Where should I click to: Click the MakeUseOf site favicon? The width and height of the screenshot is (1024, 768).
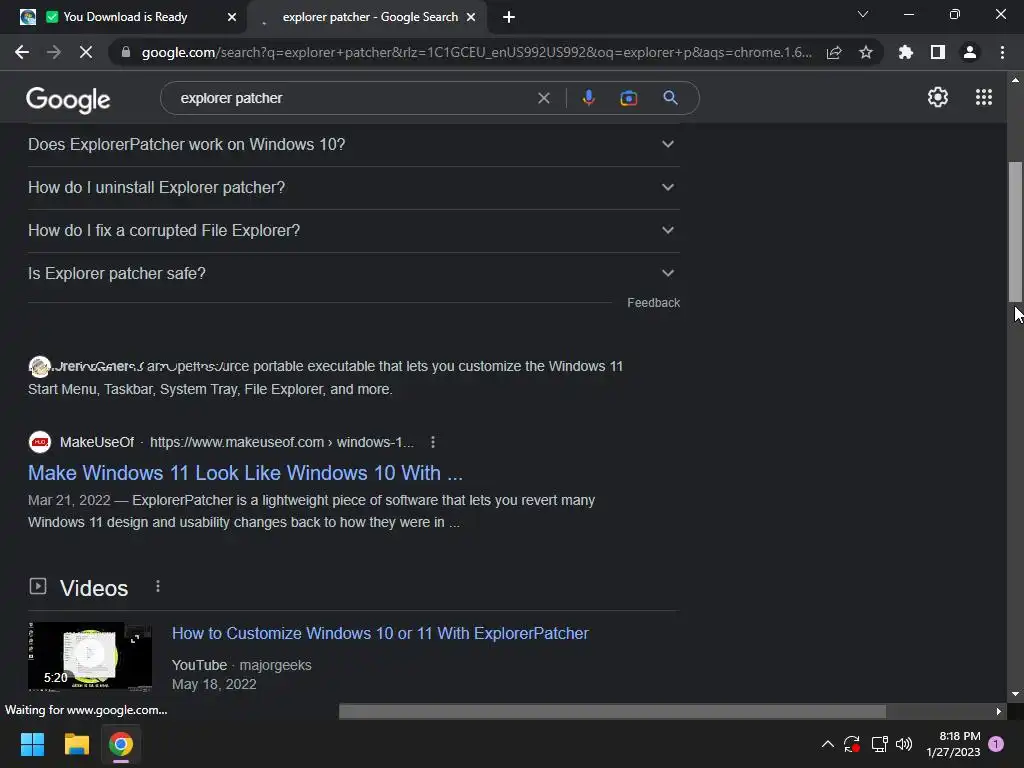click(40, 442)
